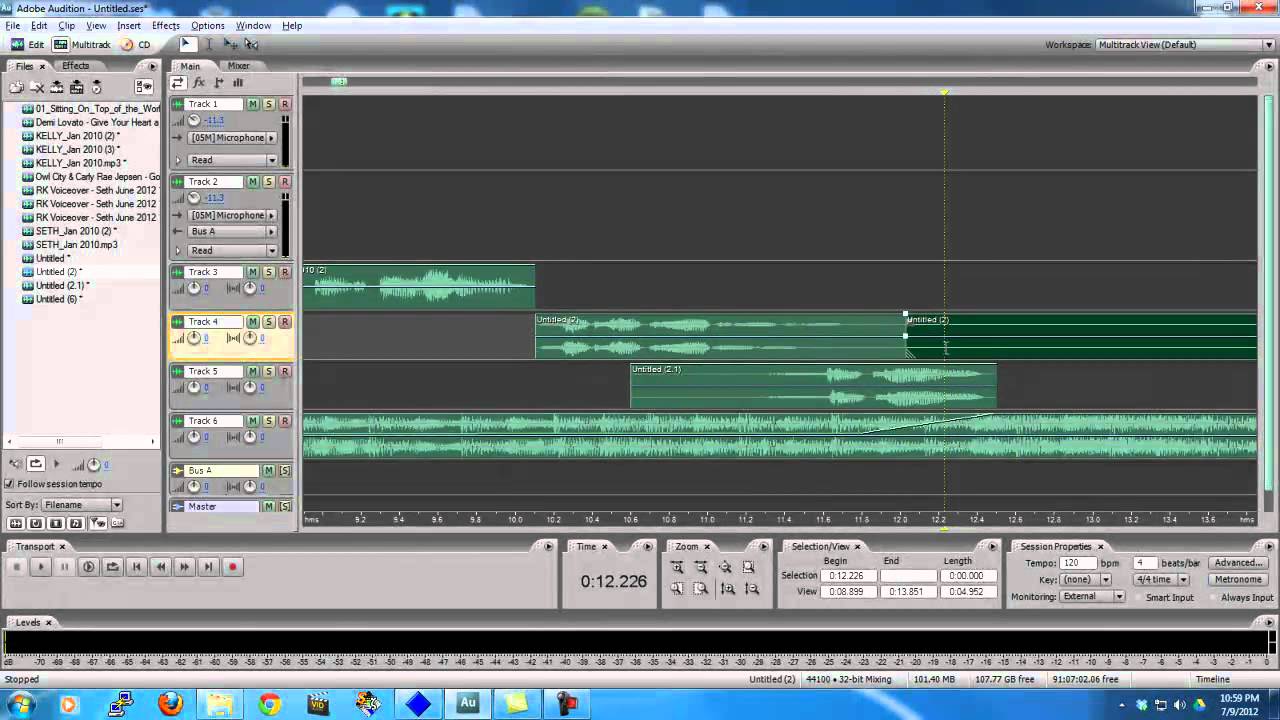1280x720 pixels.
Task: Switch to CD view
Action: point(136,45)
